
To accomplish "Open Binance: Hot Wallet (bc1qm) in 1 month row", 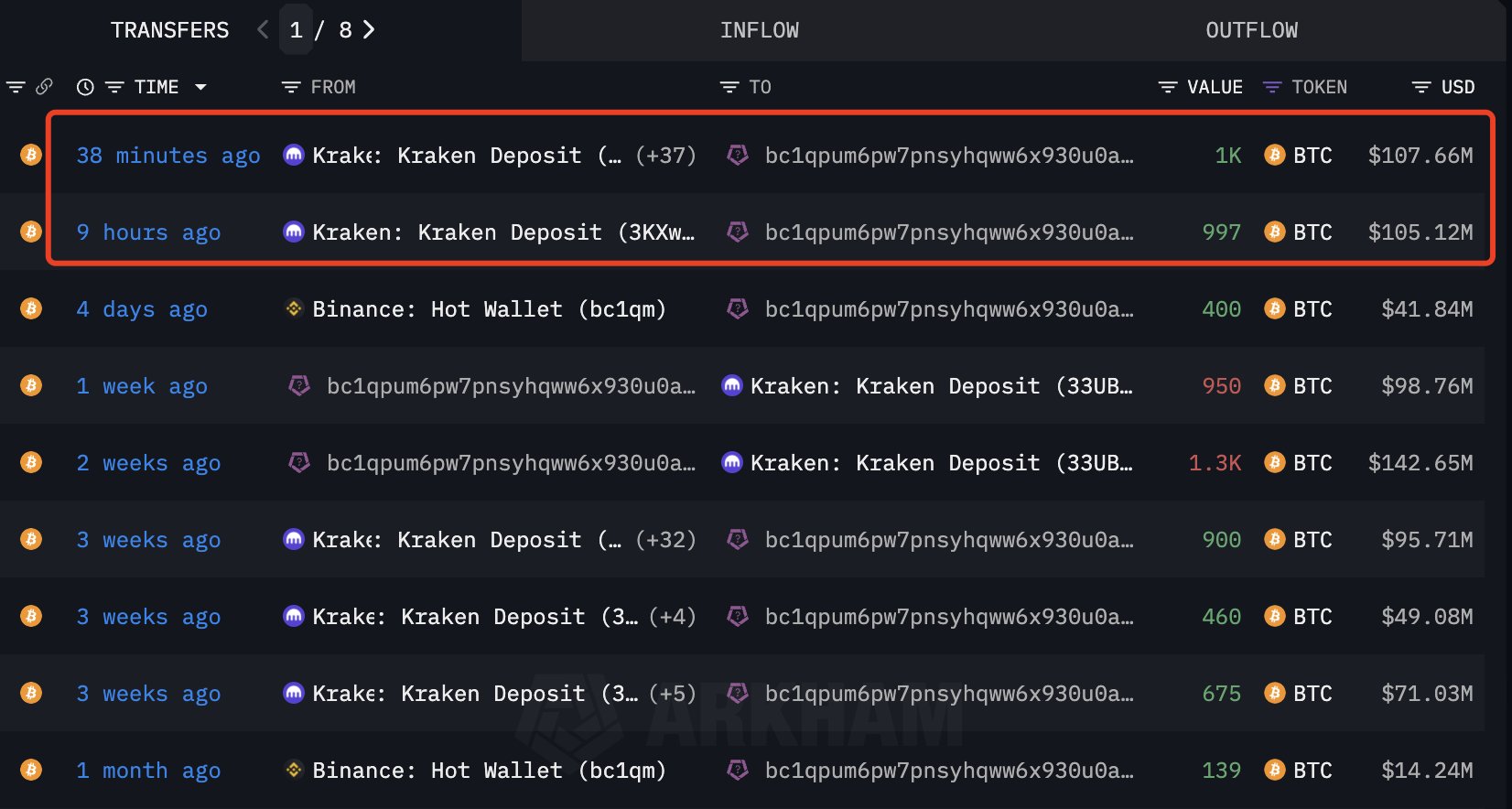I will [489, 771].
